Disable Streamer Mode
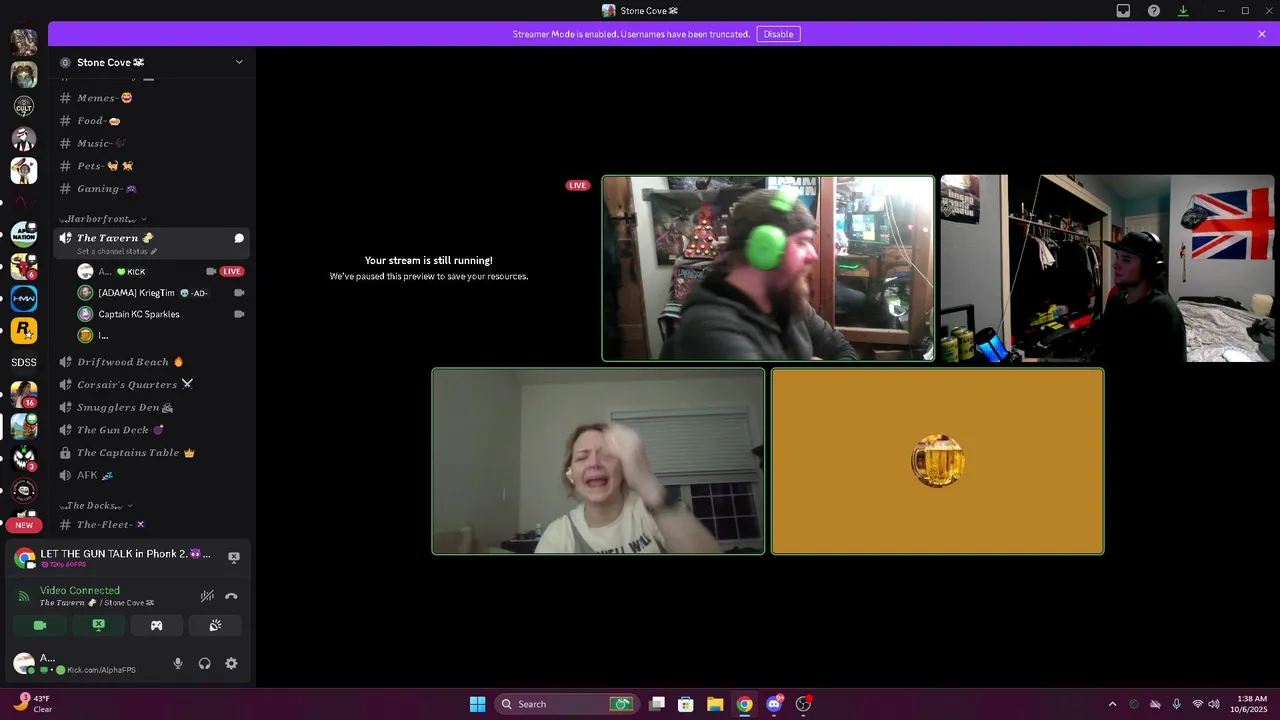 [x=778, y=34]
